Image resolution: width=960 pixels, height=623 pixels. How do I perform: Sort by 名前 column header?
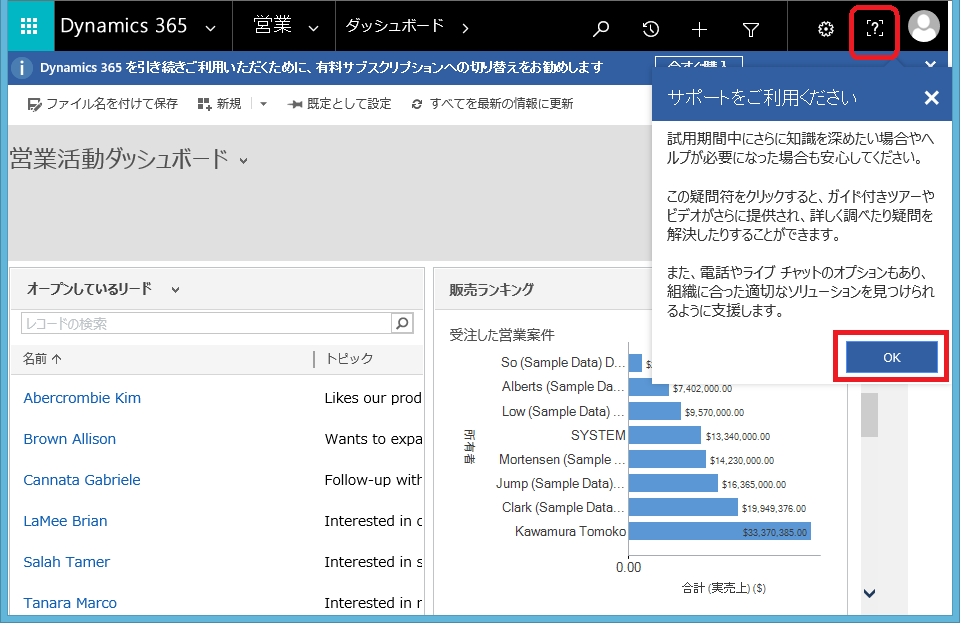pos(42,359)
